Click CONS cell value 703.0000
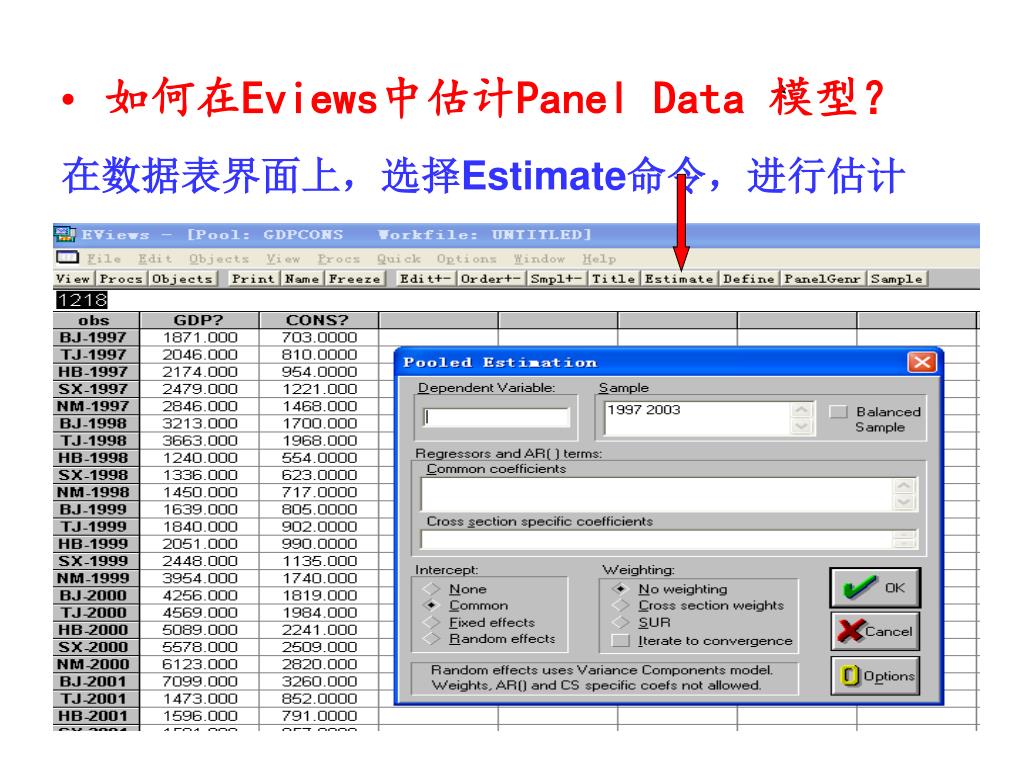The image size is (1024, 768). pyautogui.click(x=319, y=338)
